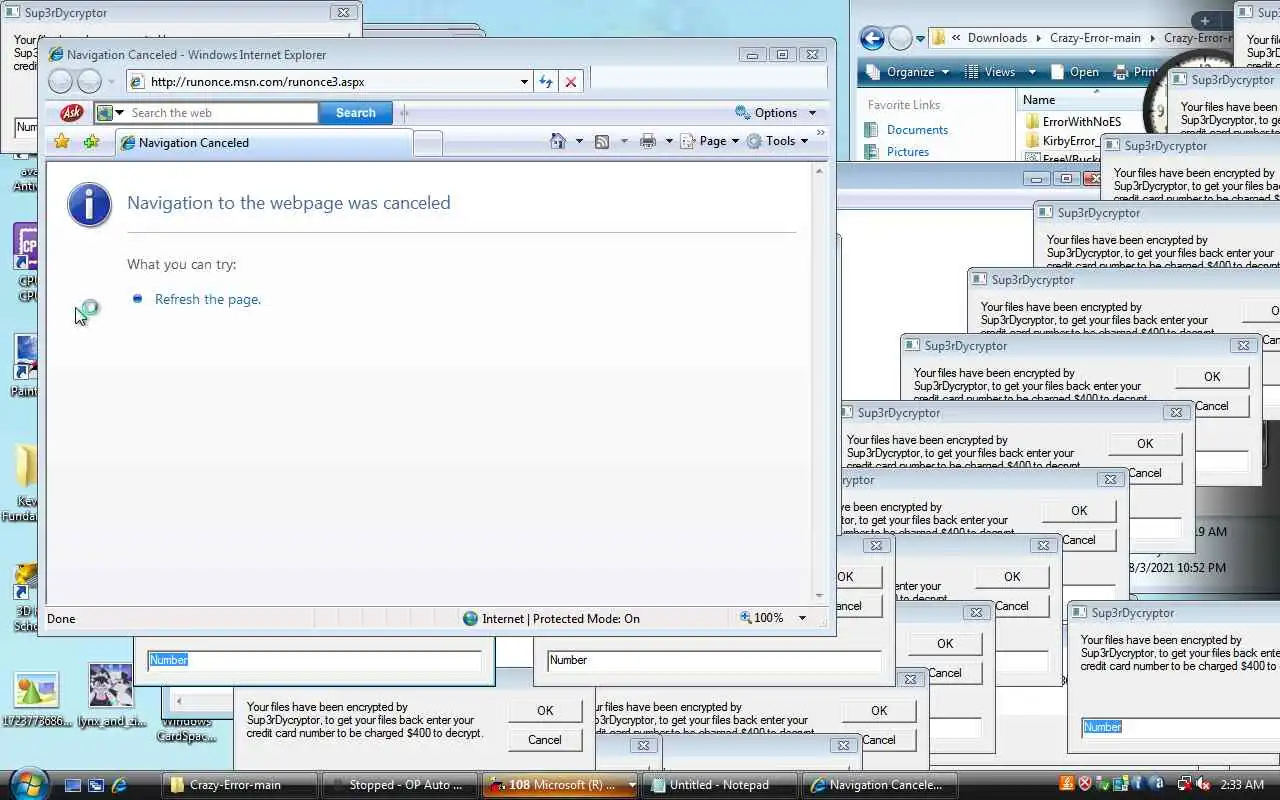Click the red Stop loading icon
This screenshot has width=1280, height=800.
(x=571, y=82)
